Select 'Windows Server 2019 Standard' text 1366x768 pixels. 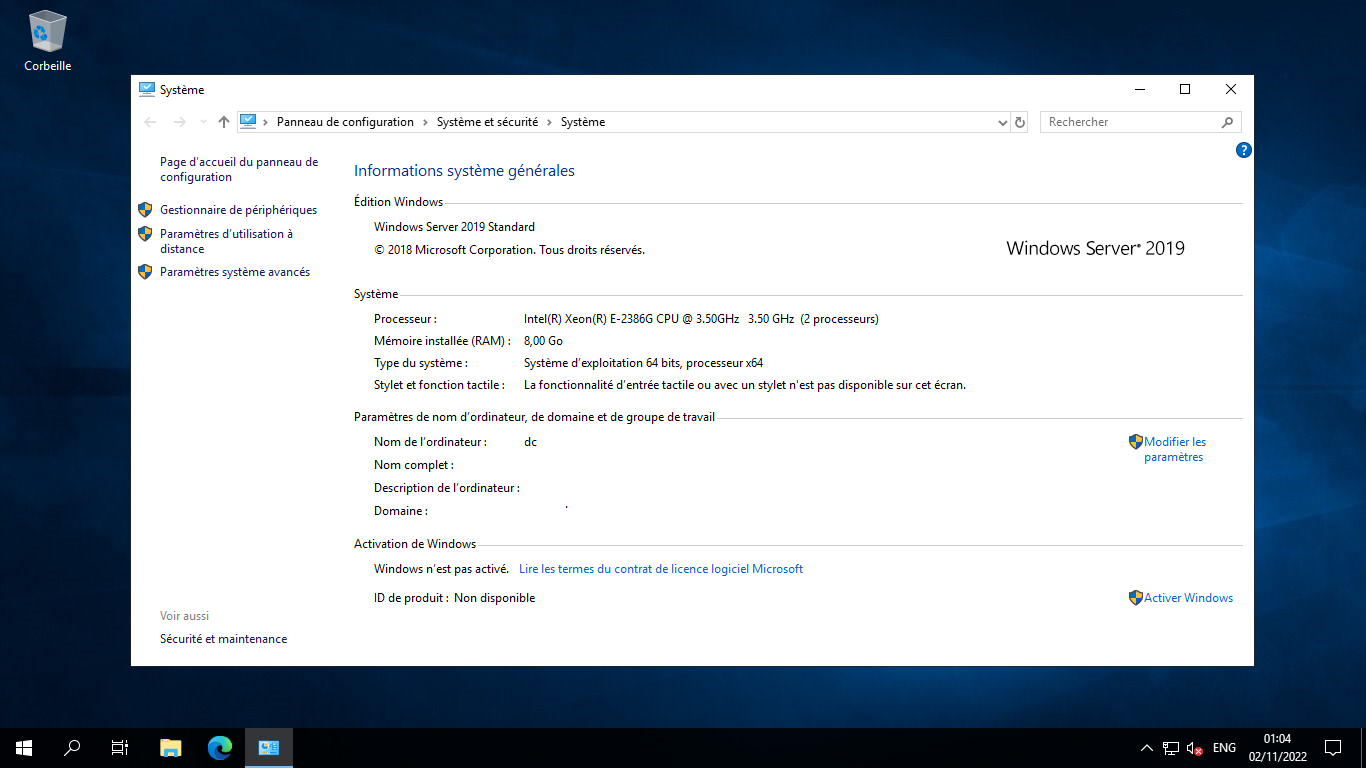pos(454,227)
